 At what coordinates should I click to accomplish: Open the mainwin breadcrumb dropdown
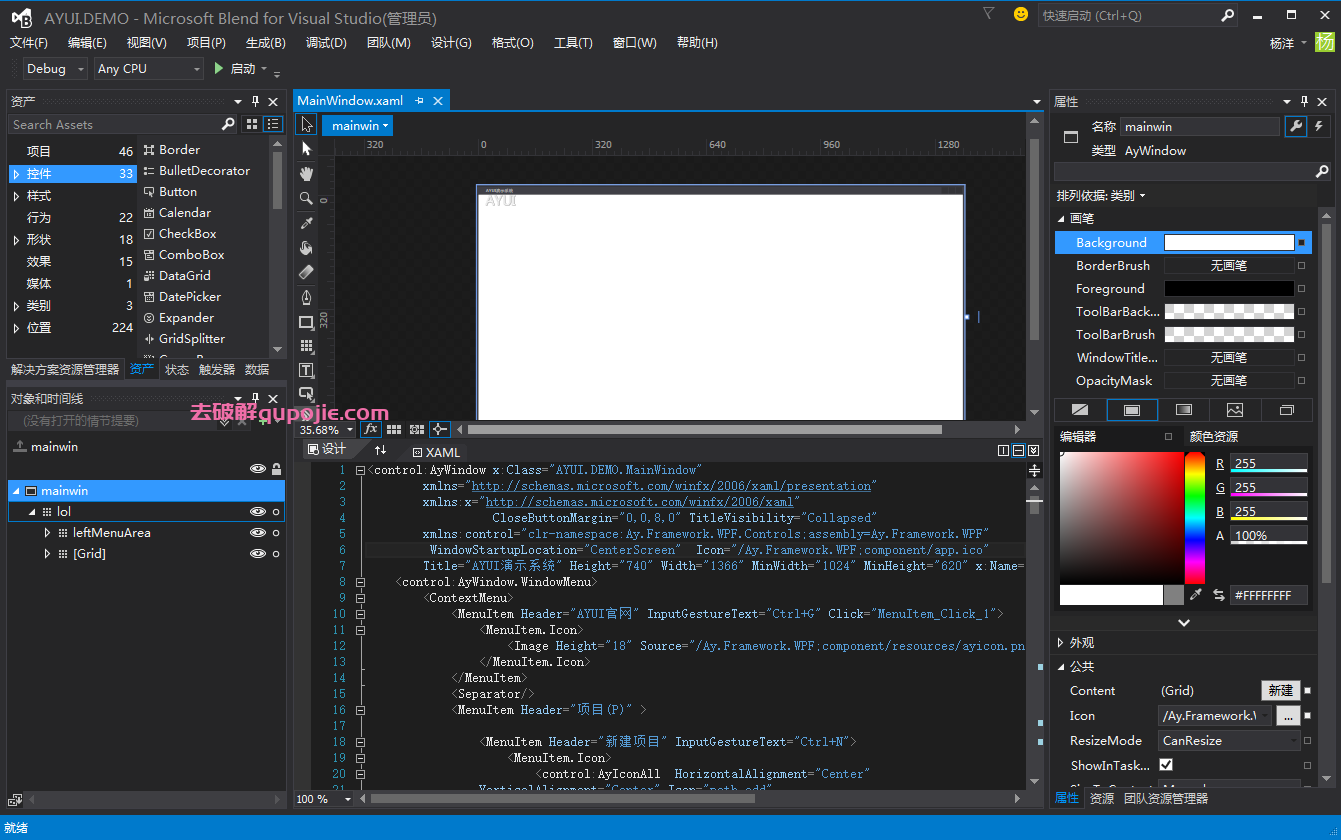click(357, 125)
